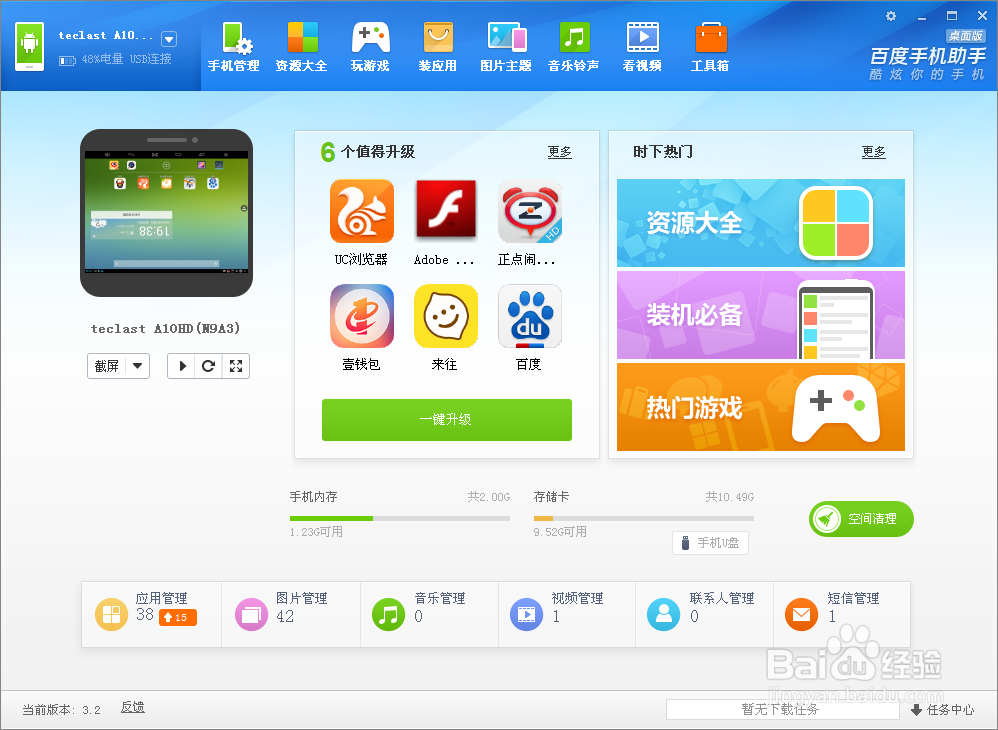Click the 9.52G可用 storage card text
This screenshot has width=998, height=730.
click(560, 532)
